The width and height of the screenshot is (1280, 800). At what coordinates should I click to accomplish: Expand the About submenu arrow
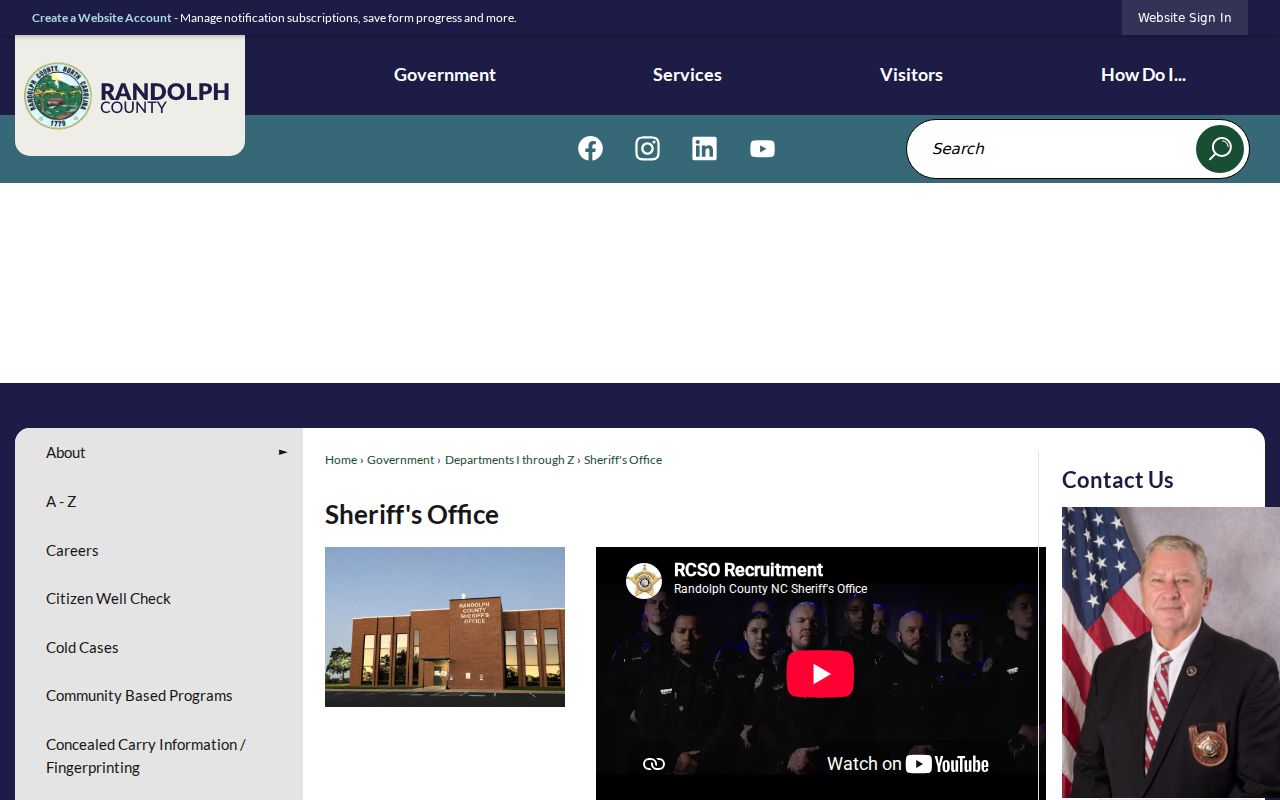tap(283, 452)
